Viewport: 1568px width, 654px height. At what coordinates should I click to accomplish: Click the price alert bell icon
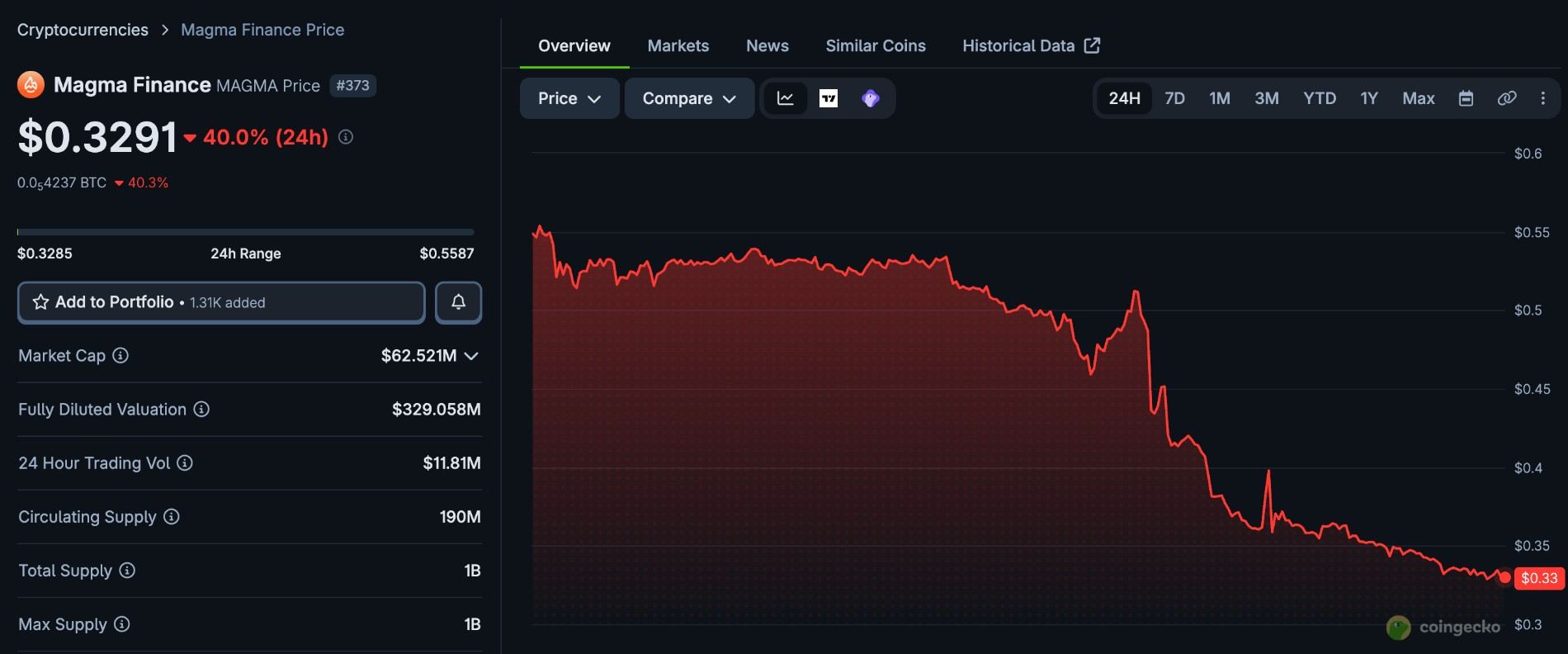click(458, 302)
